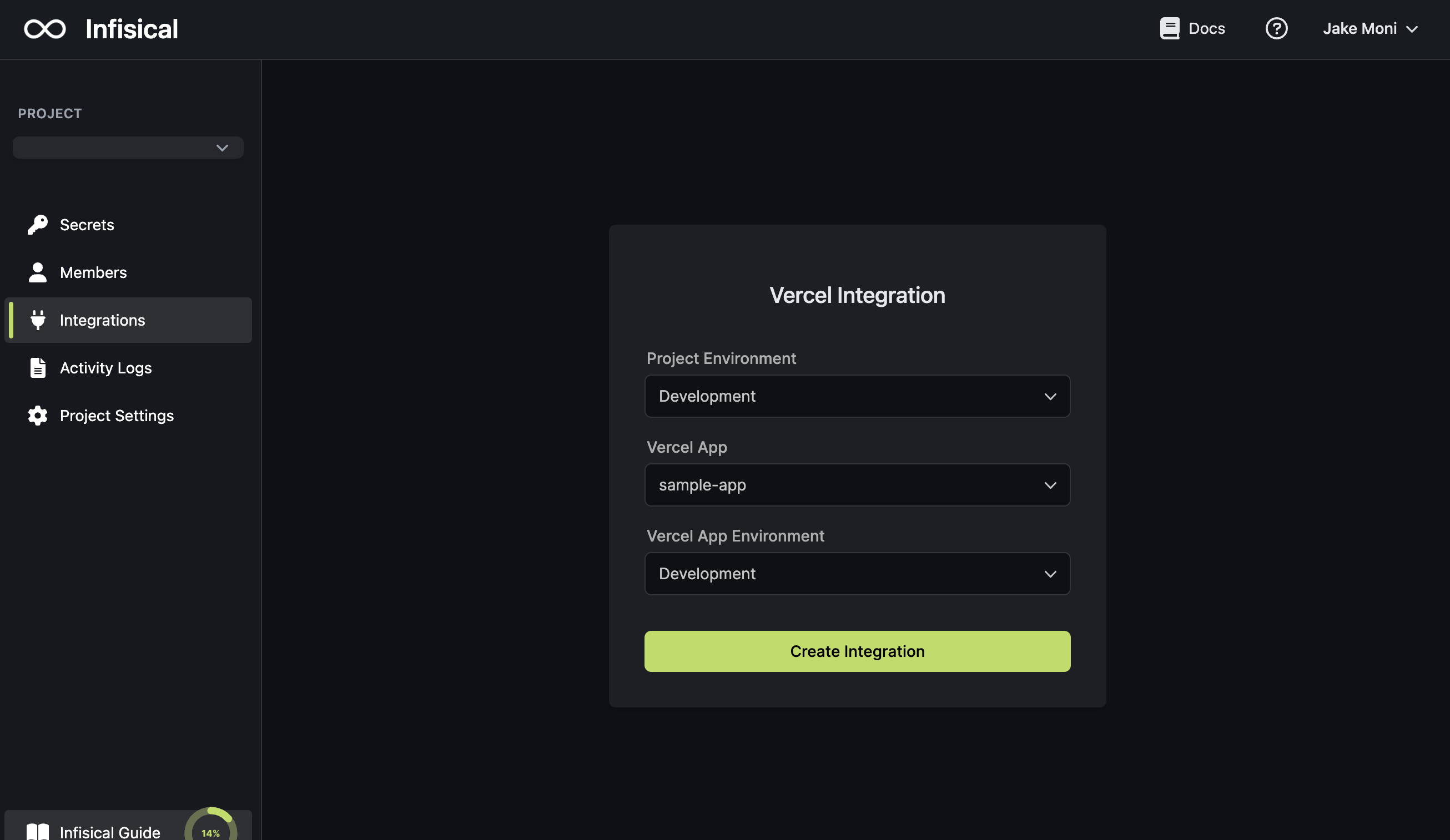Open the Docs link
Viewport: 1450px width, 840px height.
(1192, 28)
